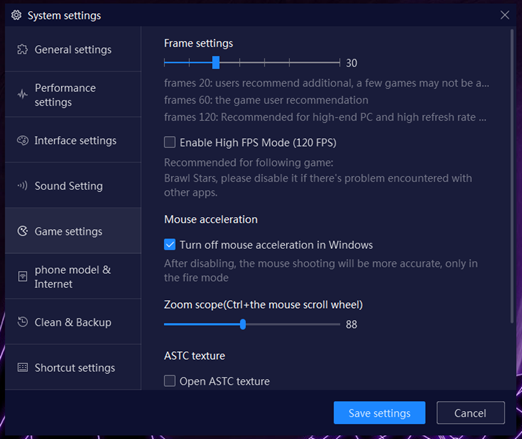Click the Shortcut settings keyboard icon
The height and width of the screenshot is (439, 522).
(22, 367)
